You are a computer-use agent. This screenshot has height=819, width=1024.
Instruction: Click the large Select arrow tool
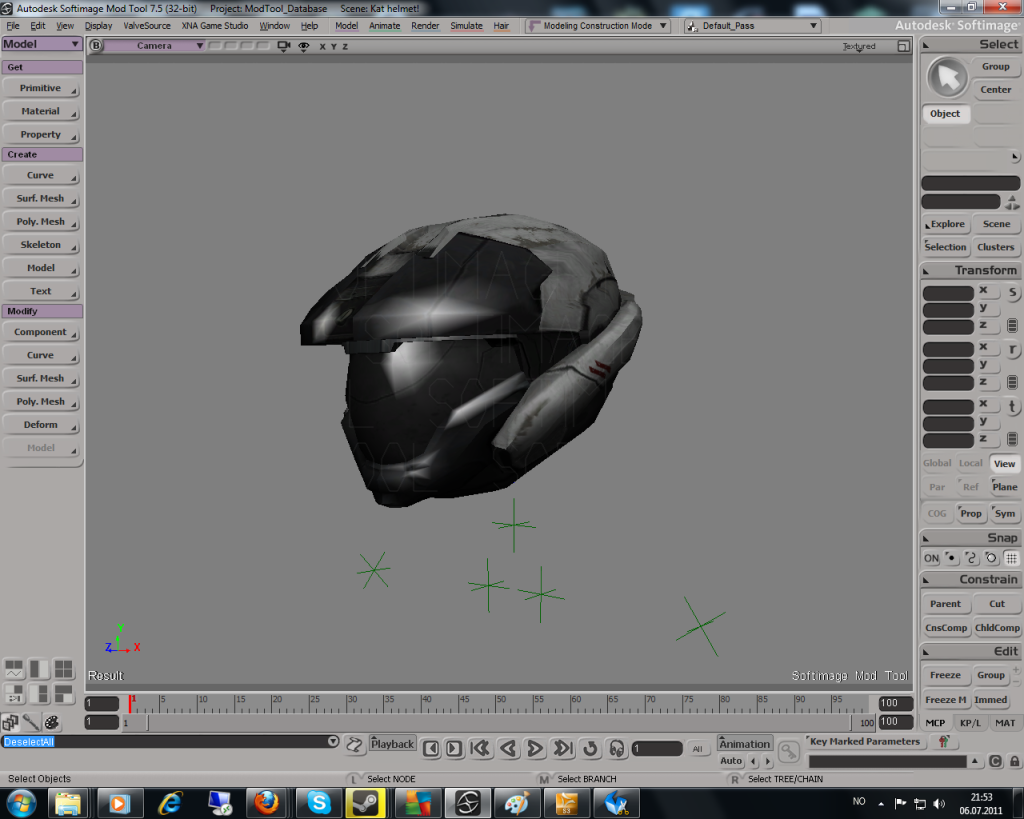[x=947, y=77]
